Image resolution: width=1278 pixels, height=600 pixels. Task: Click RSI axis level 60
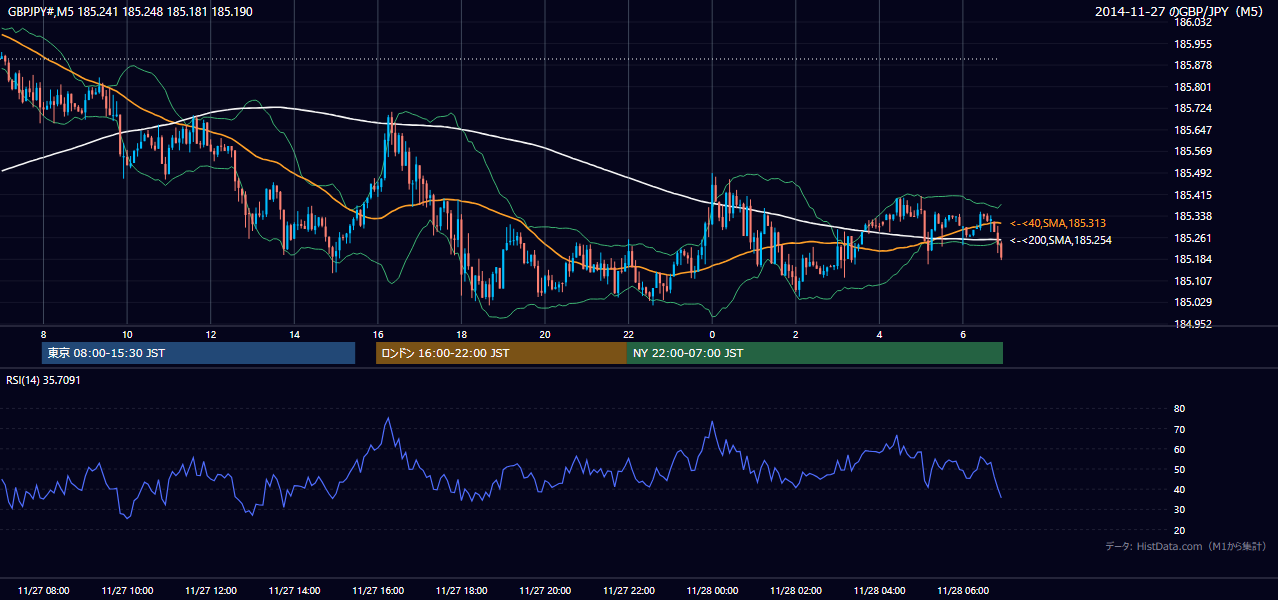(1179, 449)
